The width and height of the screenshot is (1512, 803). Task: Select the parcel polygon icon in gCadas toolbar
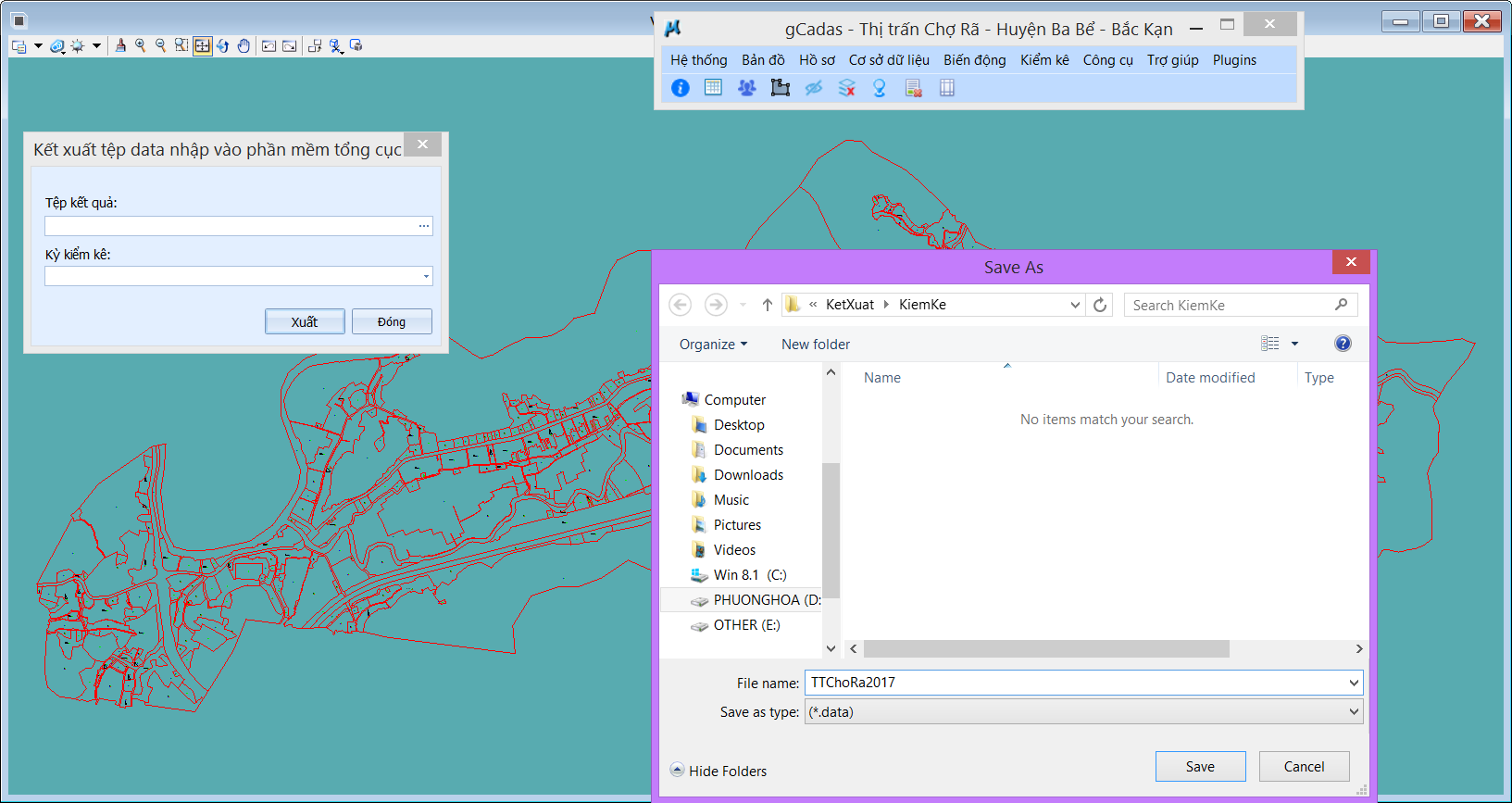point(781,88)
